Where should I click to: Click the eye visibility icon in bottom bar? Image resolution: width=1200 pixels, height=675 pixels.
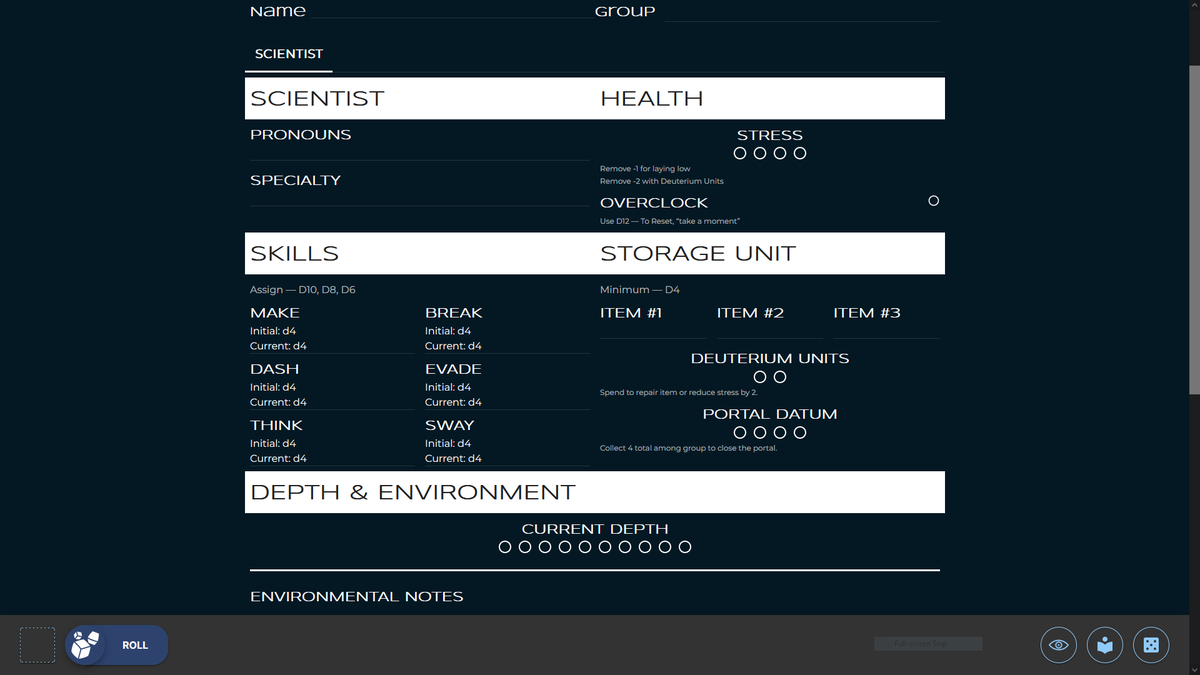click(1058, 645)
